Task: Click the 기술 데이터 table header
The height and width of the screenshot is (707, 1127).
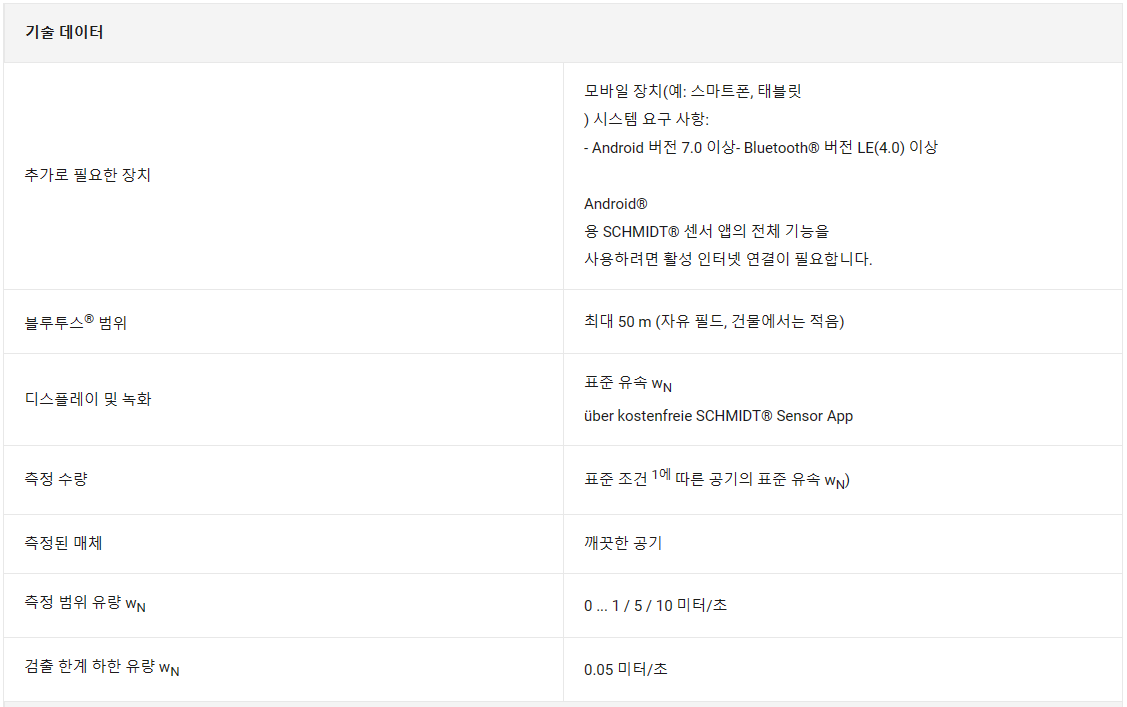Action: point(64,32)
